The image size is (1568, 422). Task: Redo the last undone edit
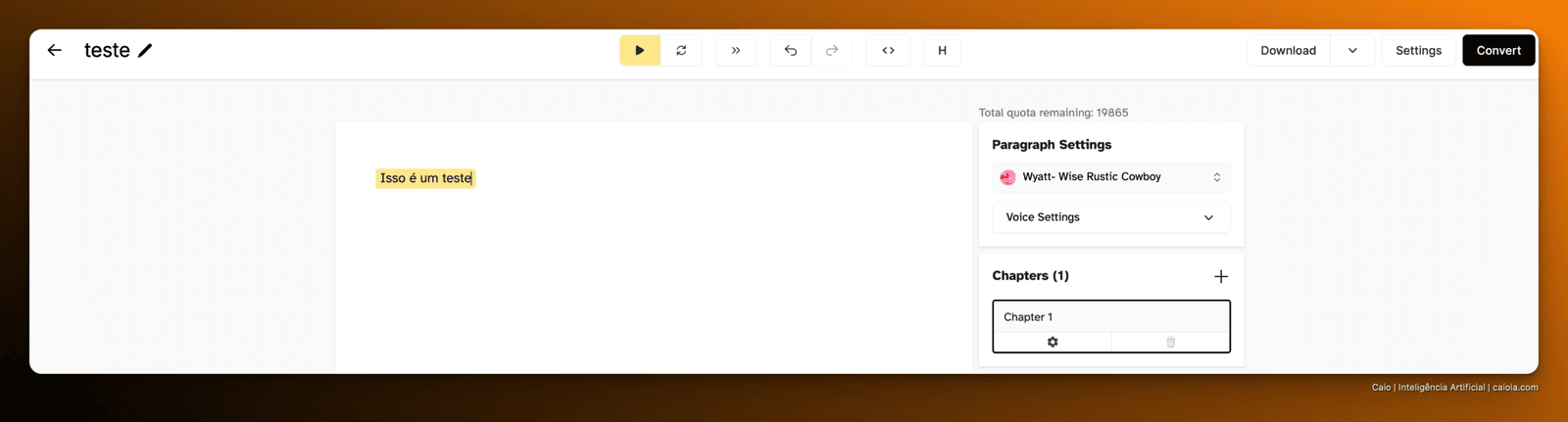832,50
